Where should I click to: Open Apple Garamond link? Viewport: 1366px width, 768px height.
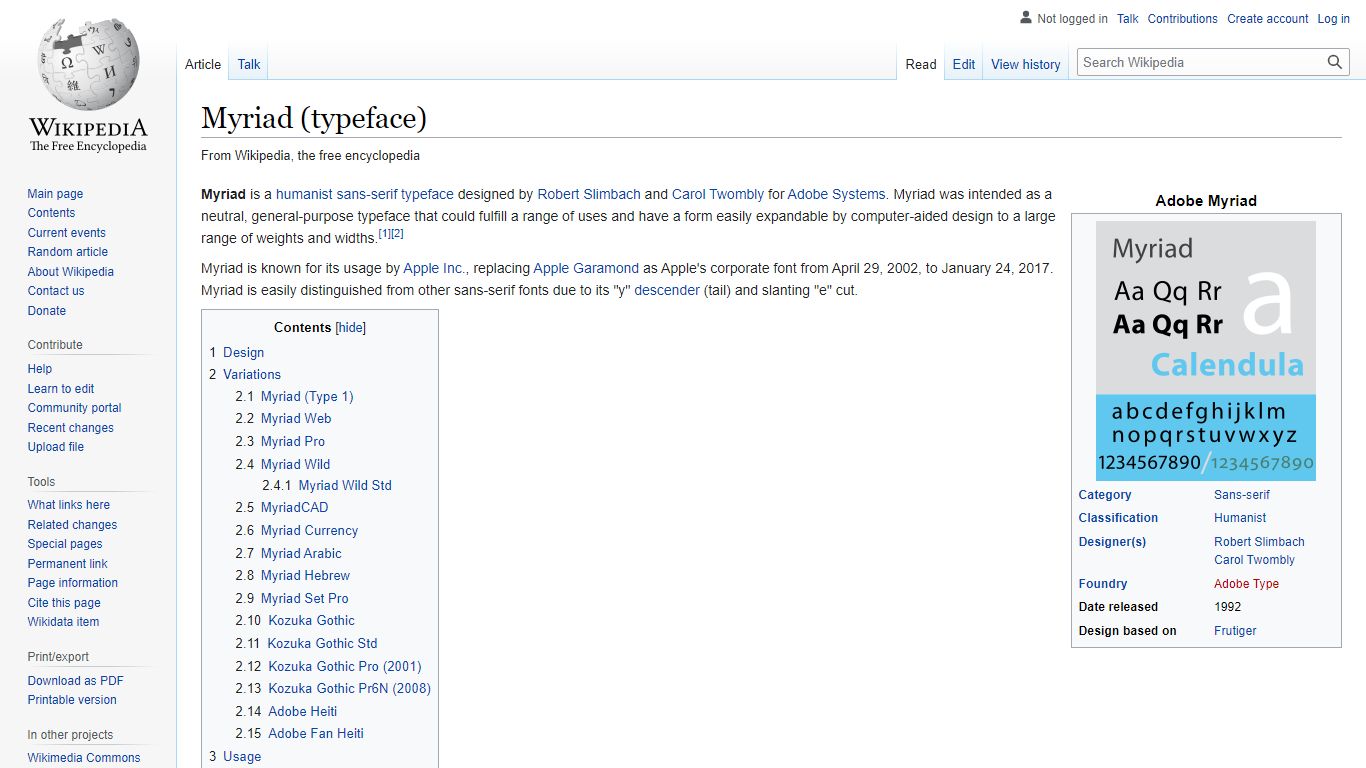(586, 268)
